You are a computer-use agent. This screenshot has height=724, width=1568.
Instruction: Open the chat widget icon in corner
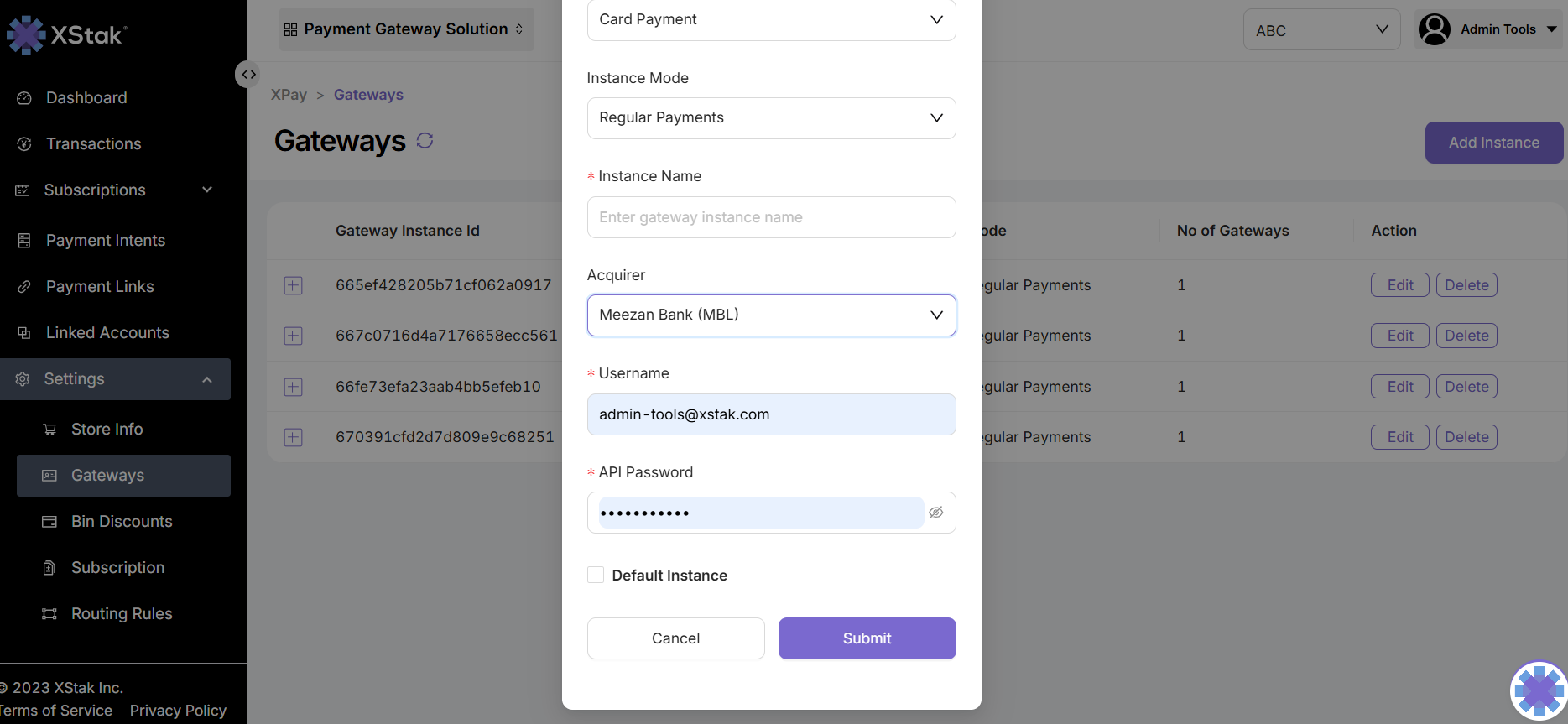pyautogui.click(x=1538, y=691)
